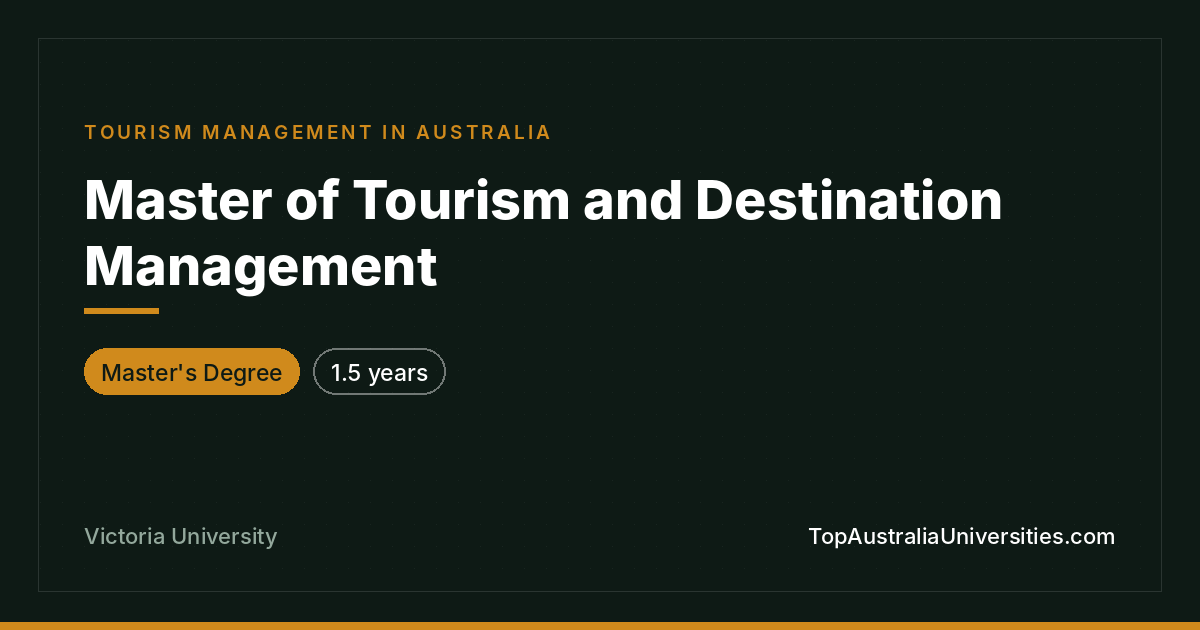Viewport: 1200px width, 630px height.
Task: Click the Master's Degree pill badge
Action: tap(192, 372)
